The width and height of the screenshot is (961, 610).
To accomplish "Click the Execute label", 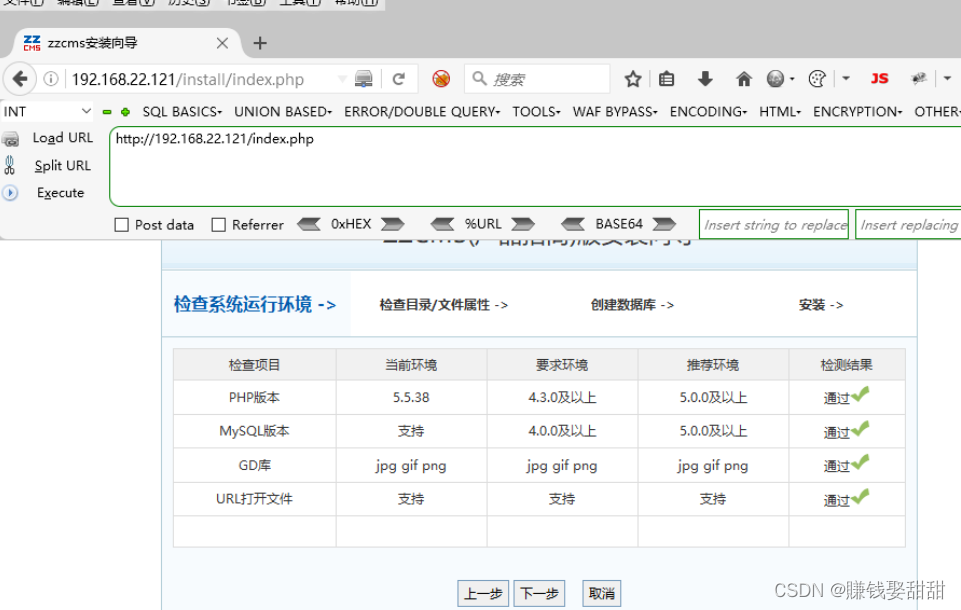I will (60, 193).
